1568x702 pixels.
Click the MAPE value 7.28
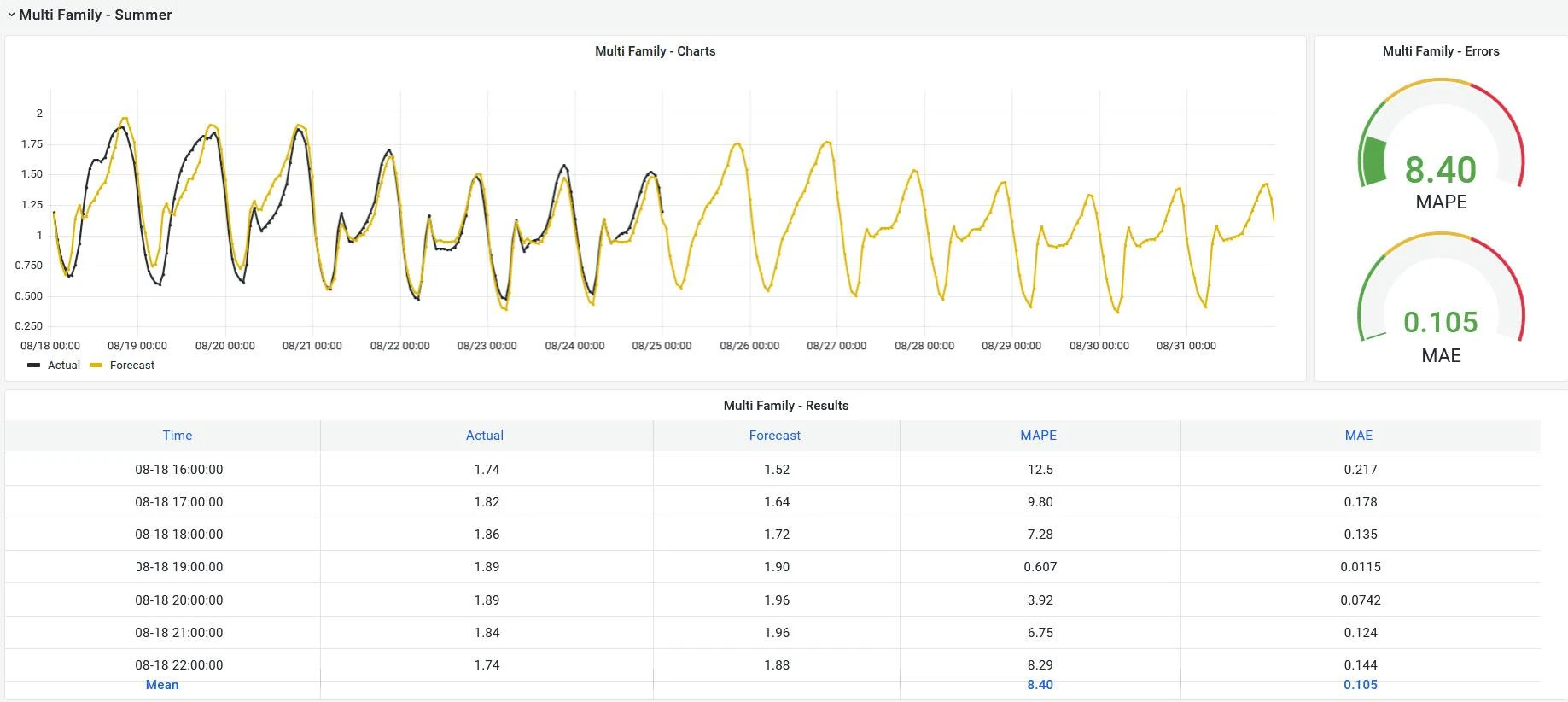pyautogui.click(x=1040, y=535)
